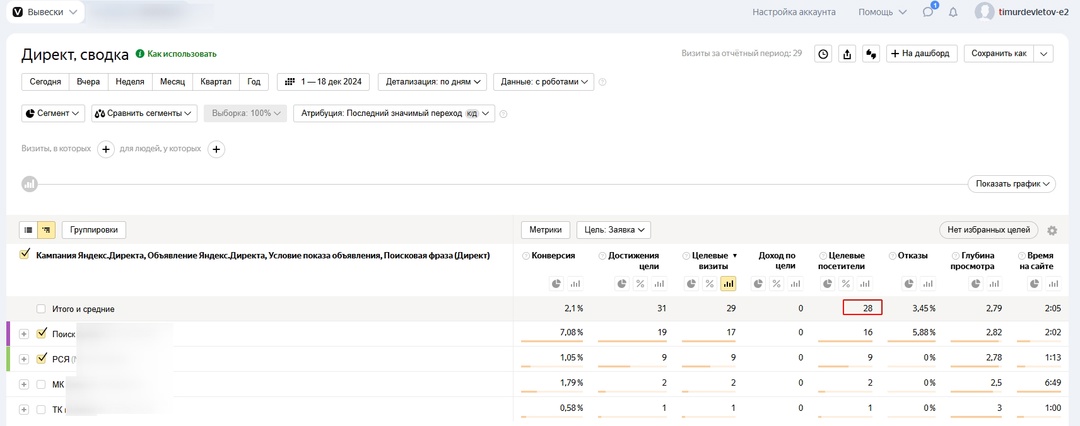This screenshot has width=1080, height=426.
Task: Expand the ТК campaign row
Action: click(x=24, y=409)
